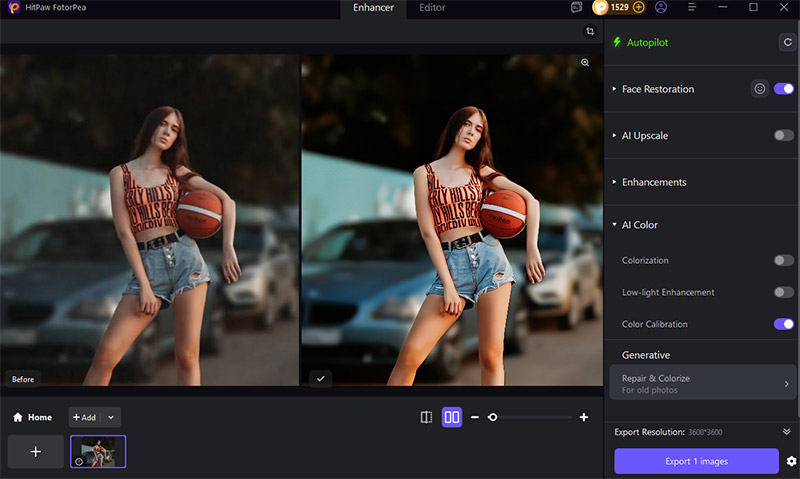
Task: Click the Export 1 images button
Action: point(696,461)
